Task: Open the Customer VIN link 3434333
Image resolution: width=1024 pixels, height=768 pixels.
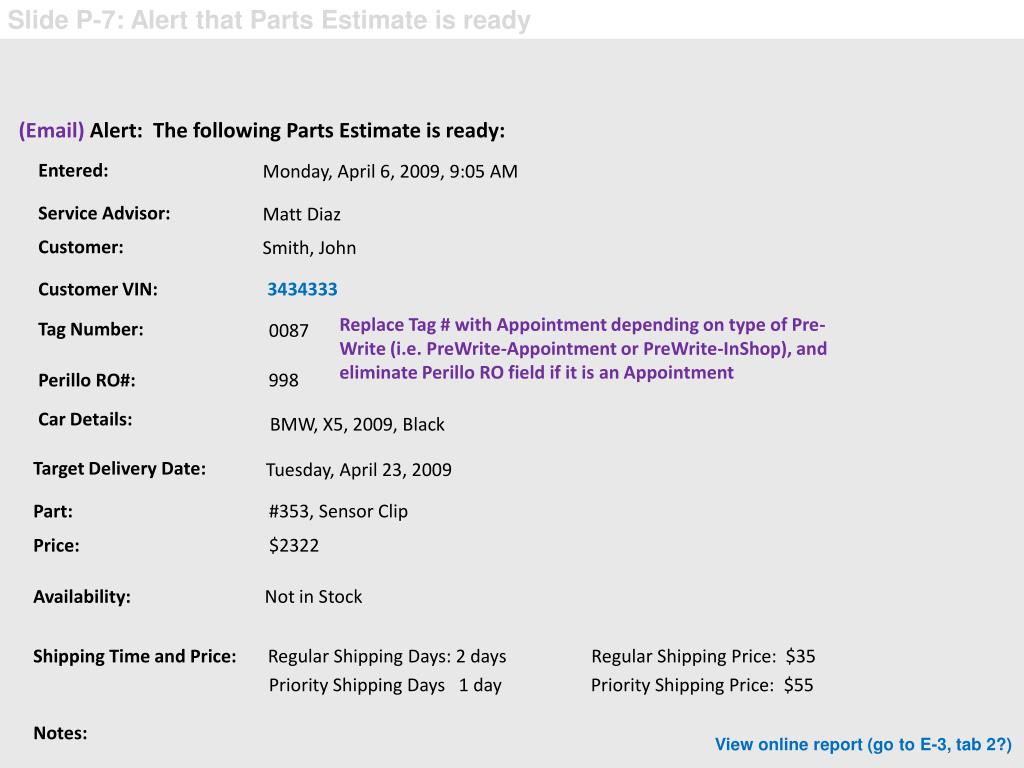Action: pos(302,289)
